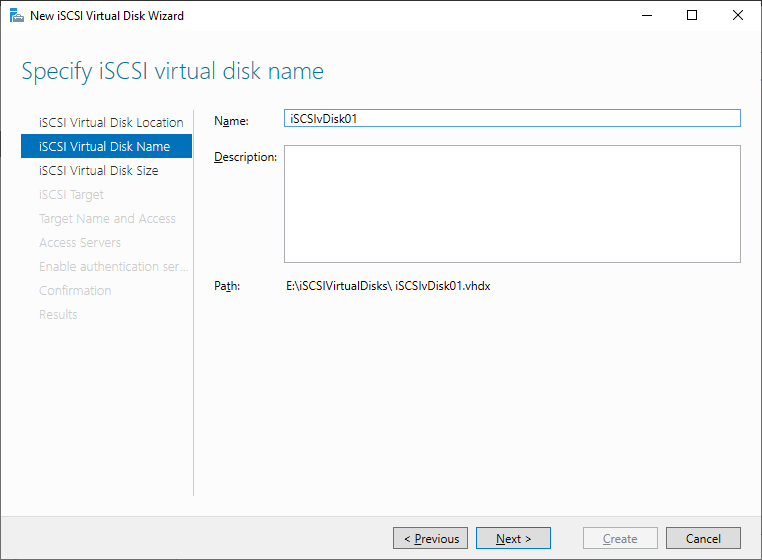Select Enable authentication services step
Screen dimensions: 762x560
click(113, 266)
